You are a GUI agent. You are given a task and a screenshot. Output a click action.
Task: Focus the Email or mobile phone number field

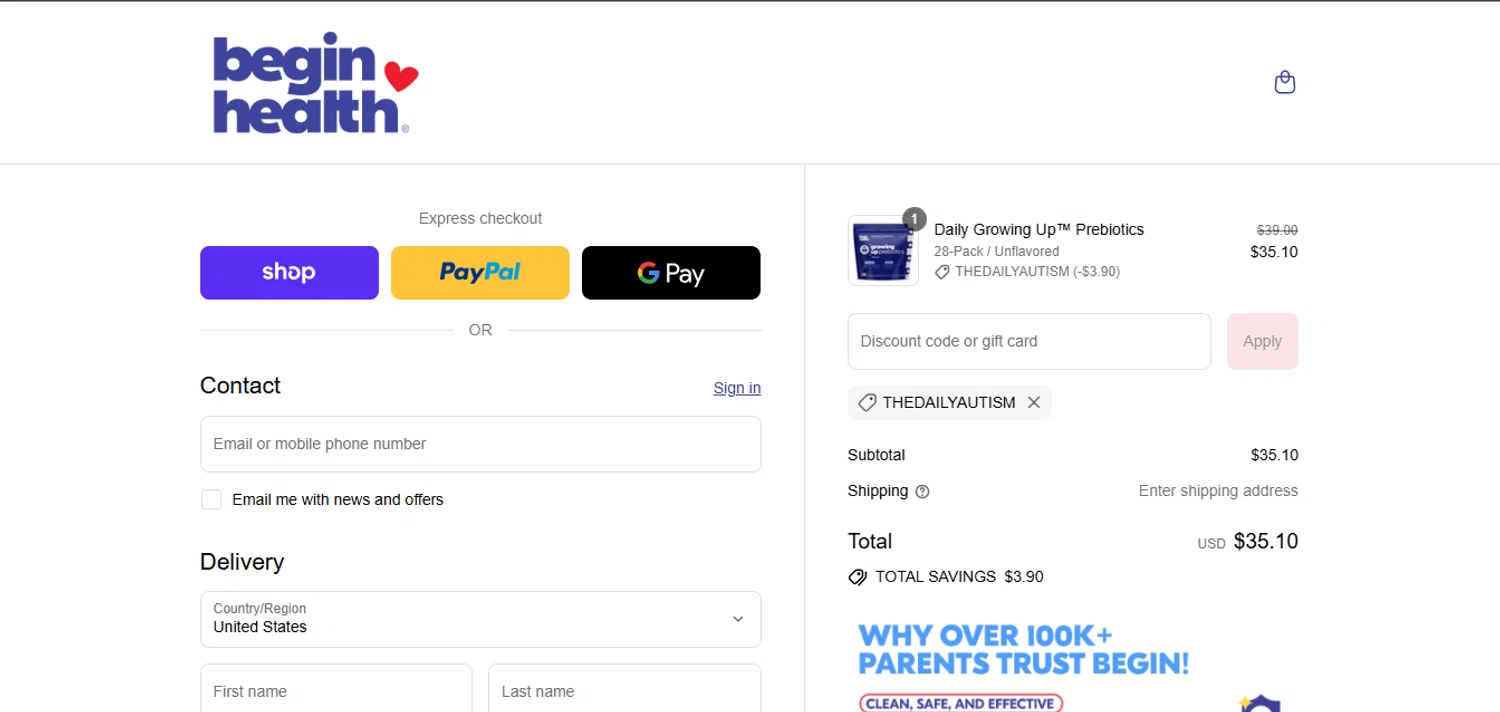(480, 444)
